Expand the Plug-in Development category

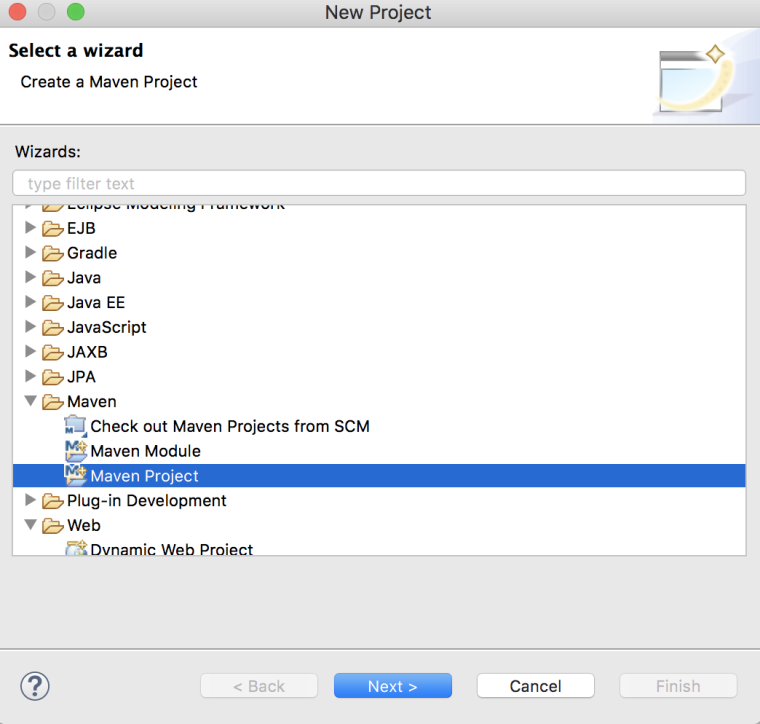(x=30, y=500)
